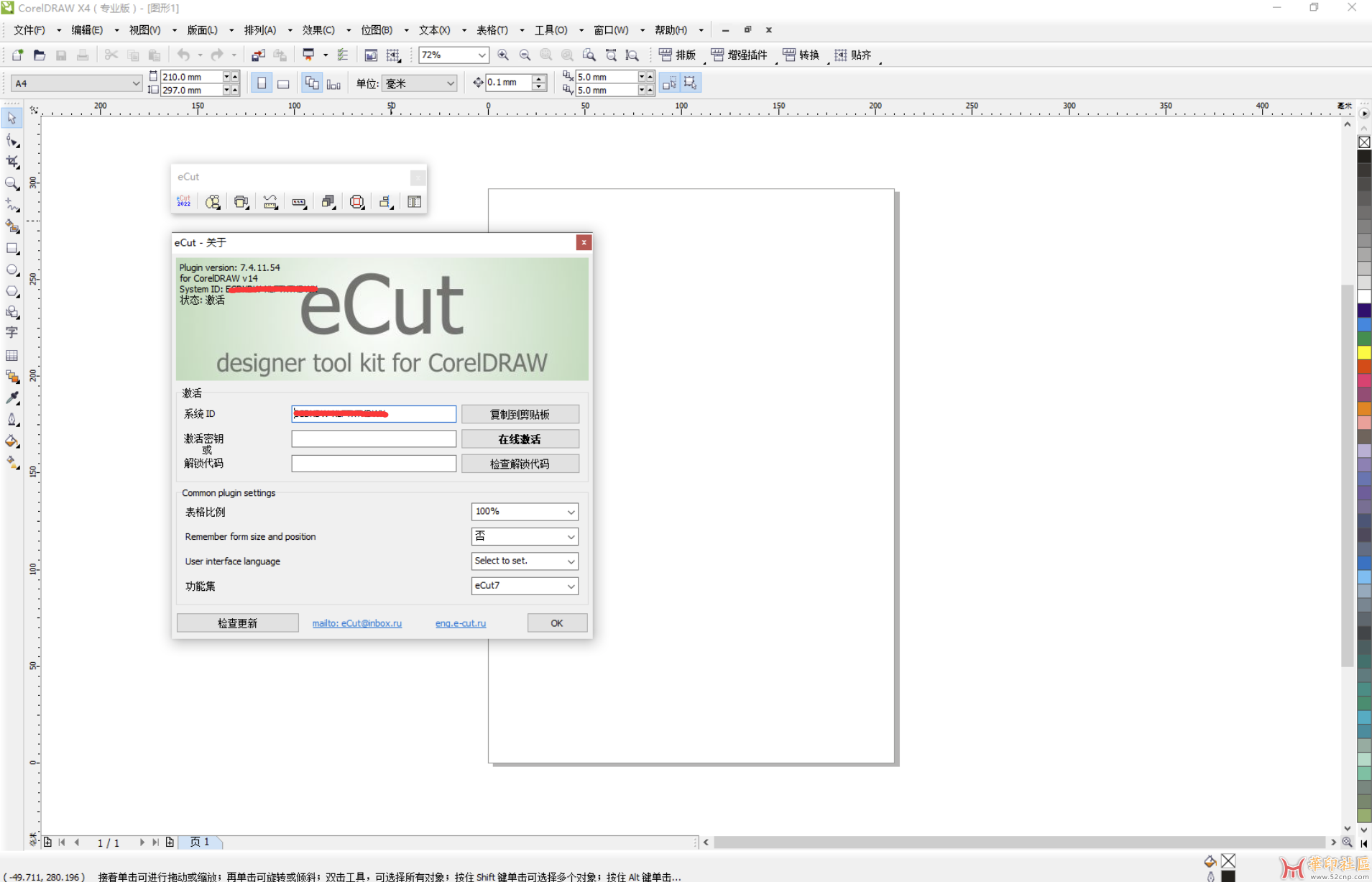This screenshot has width=1372, height=882.
Task: Expand the 功能集 eCut7 dropdown
Action: click(525, 586)
